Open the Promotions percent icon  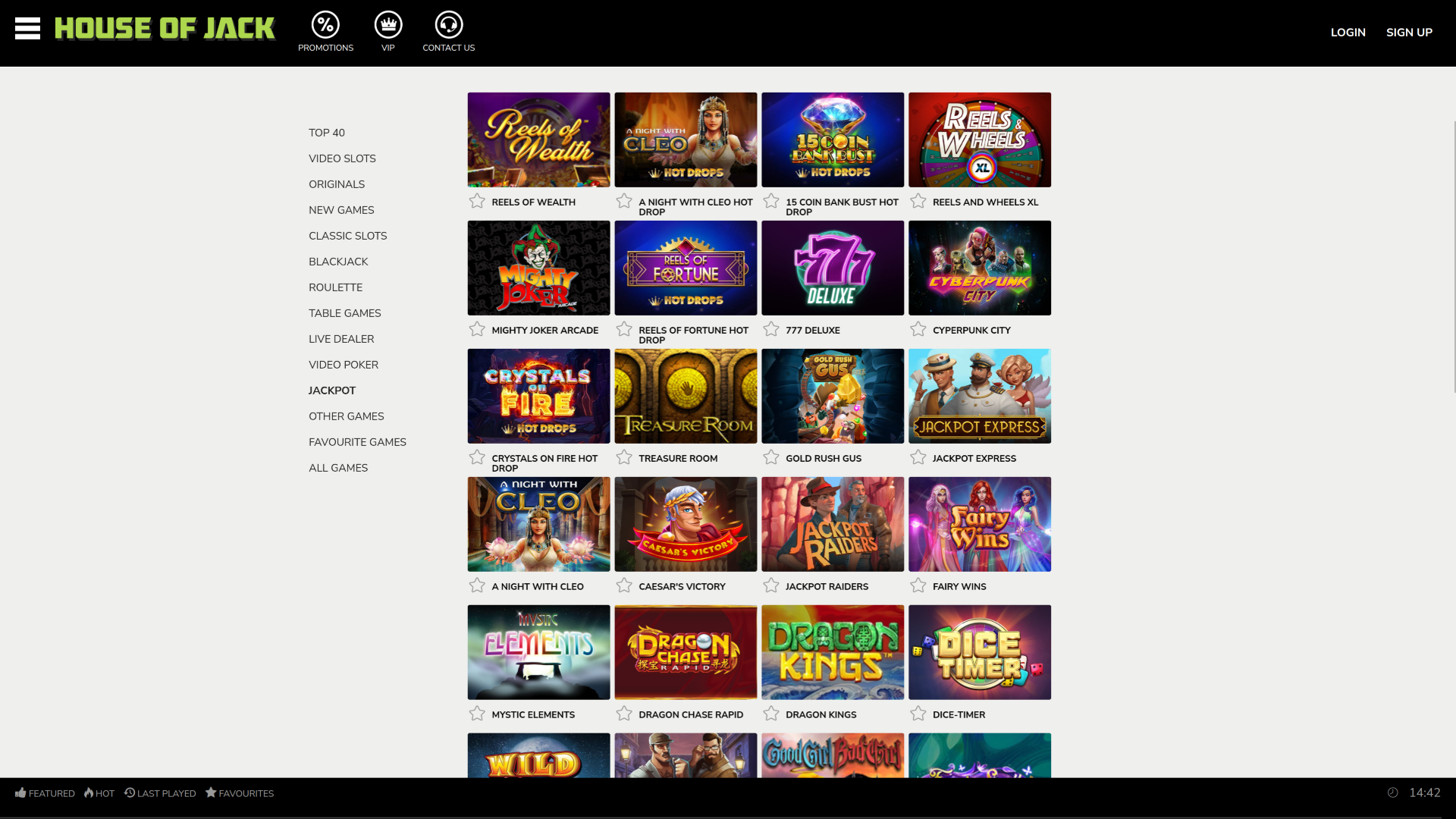[x=325, y=25]
